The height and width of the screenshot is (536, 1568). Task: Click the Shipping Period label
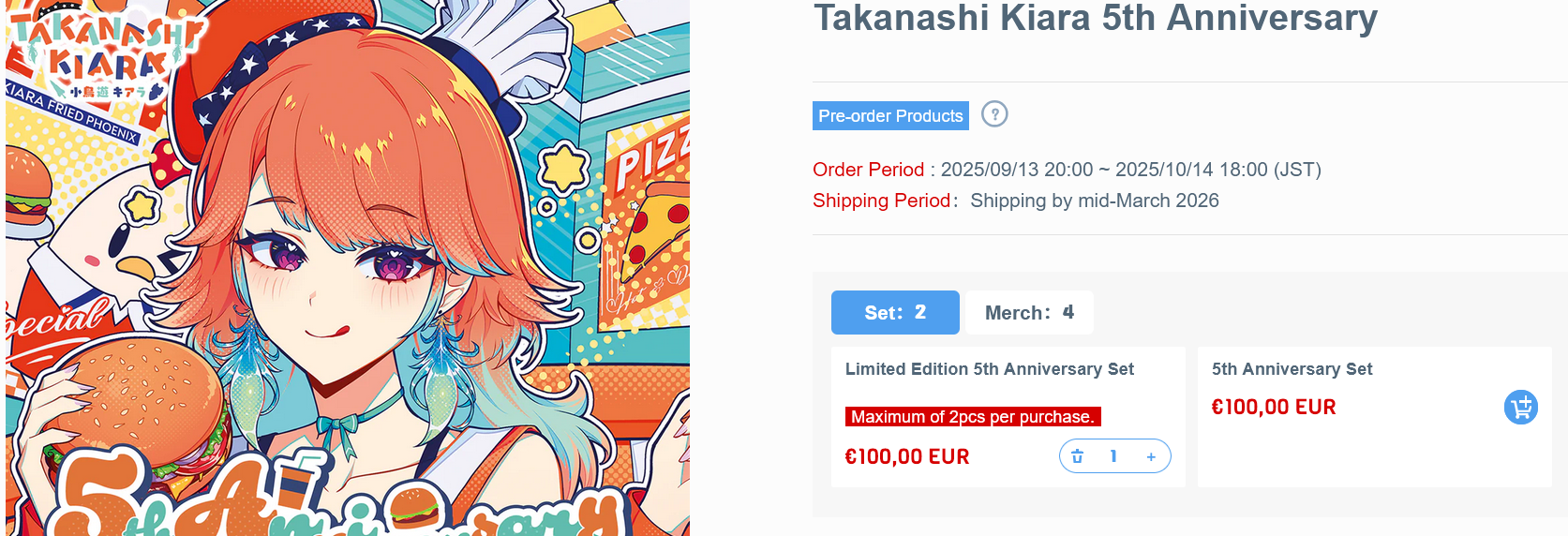point(881,201)
